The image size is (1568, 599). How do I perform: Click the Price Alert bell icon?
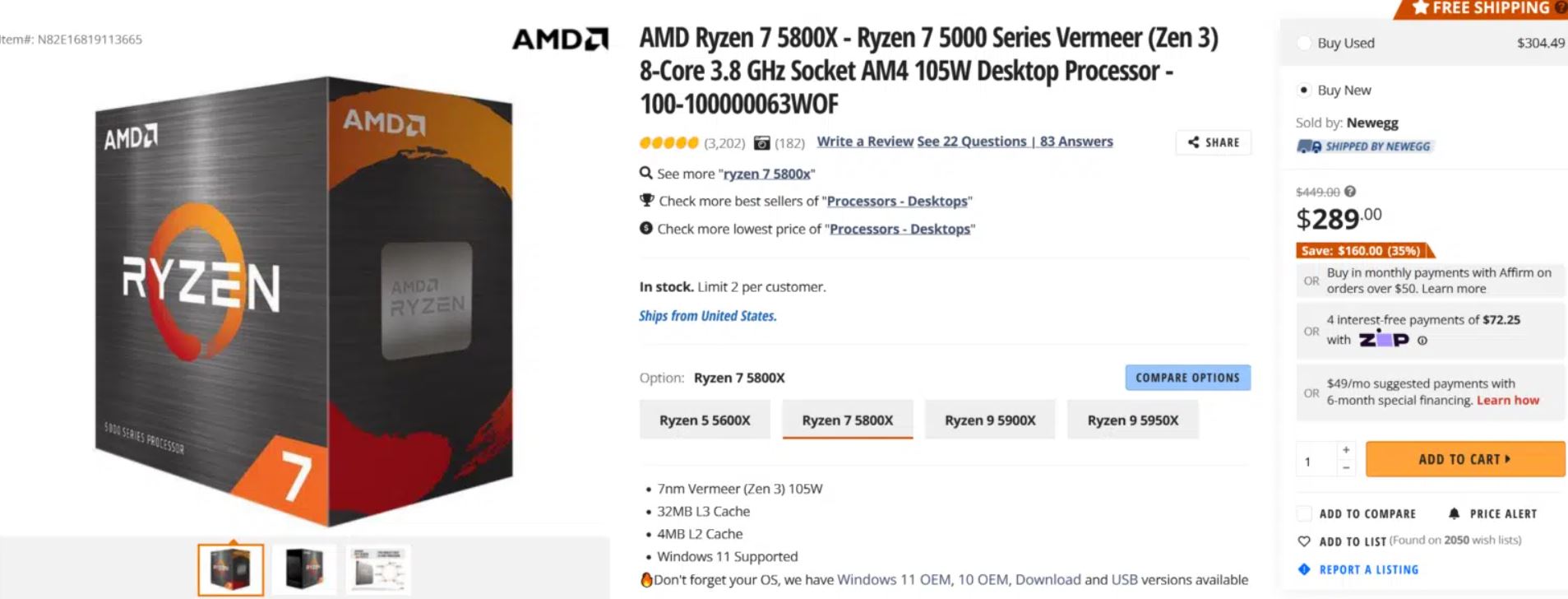[1454, 513]
